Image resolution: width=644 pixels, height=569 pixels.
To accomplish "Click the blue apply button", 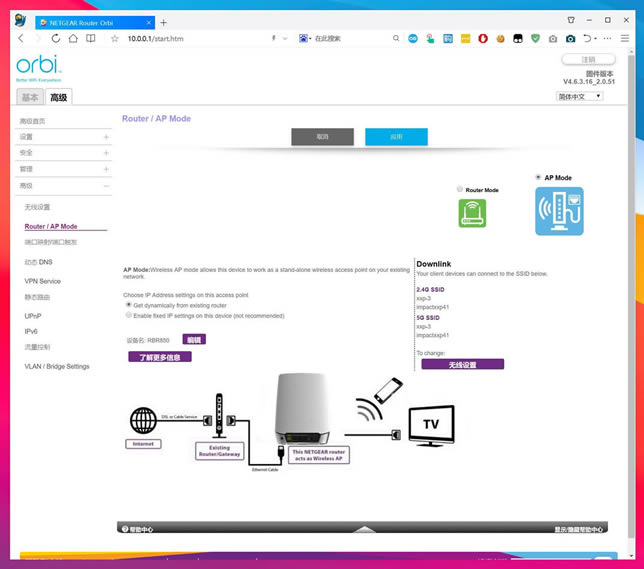I will [x=396, y=137].
